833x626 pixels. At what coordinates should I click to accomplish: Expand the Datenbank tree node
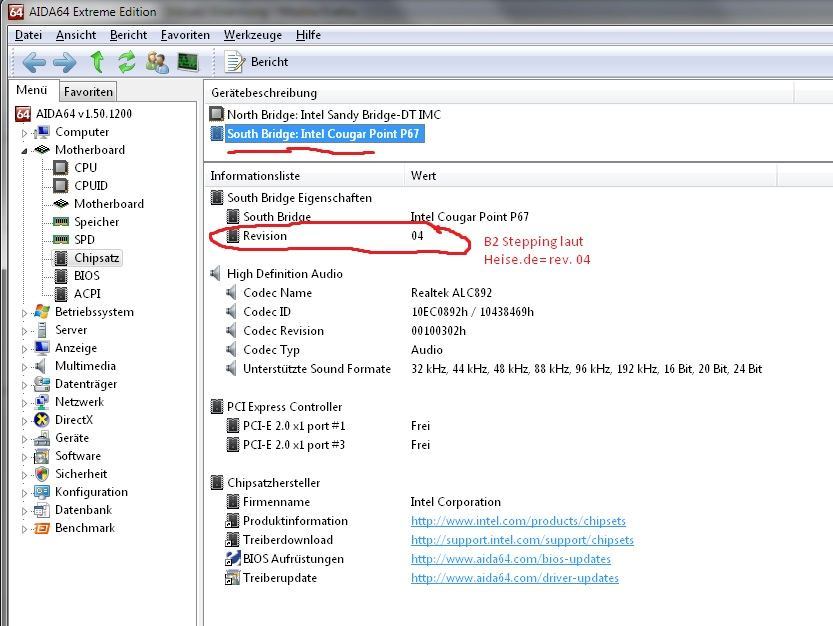point(24,511)
